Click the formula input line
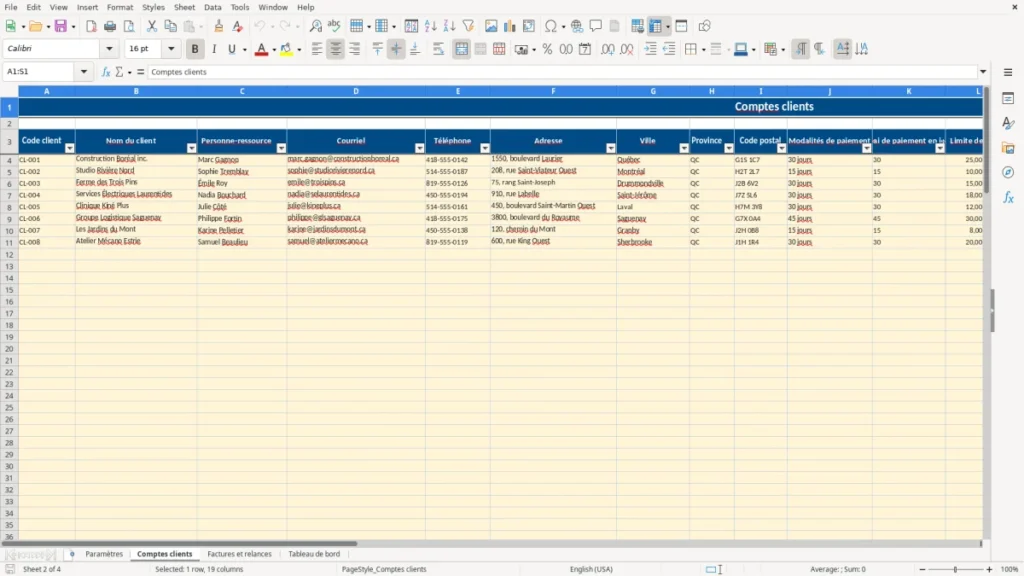This screenshot has height=576, width=1024. coord(562,72)
